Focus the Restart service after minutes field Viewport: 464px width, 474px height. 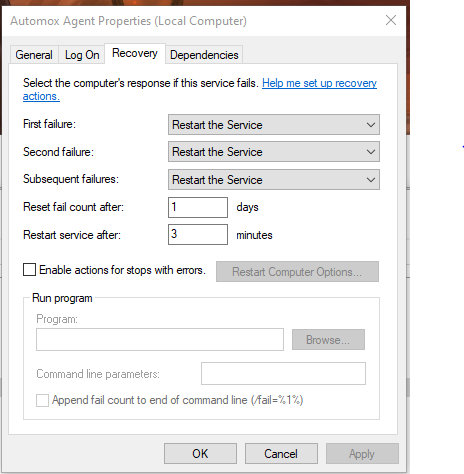(198, 234)
